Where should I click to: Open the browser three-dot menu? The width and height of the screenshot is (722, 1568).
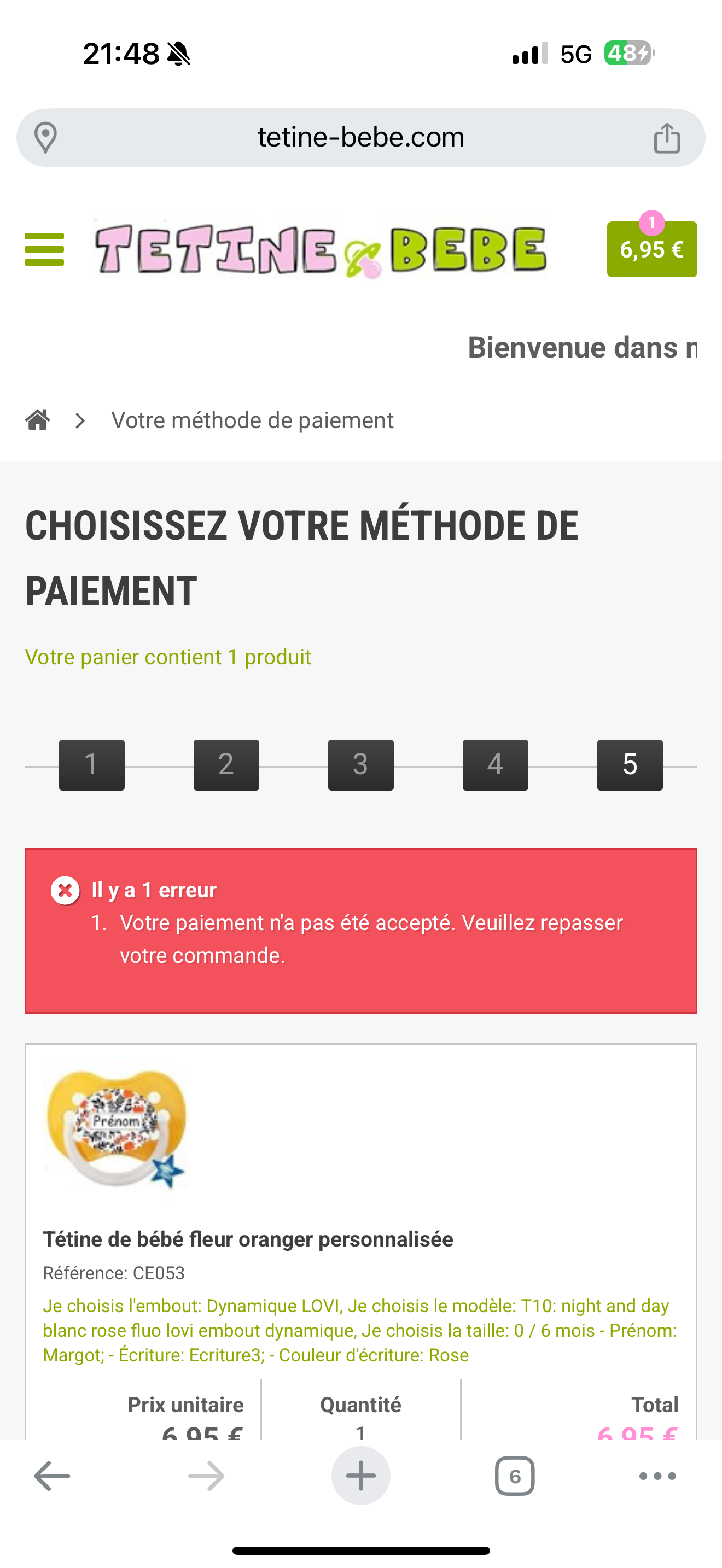pos(657,1476)
